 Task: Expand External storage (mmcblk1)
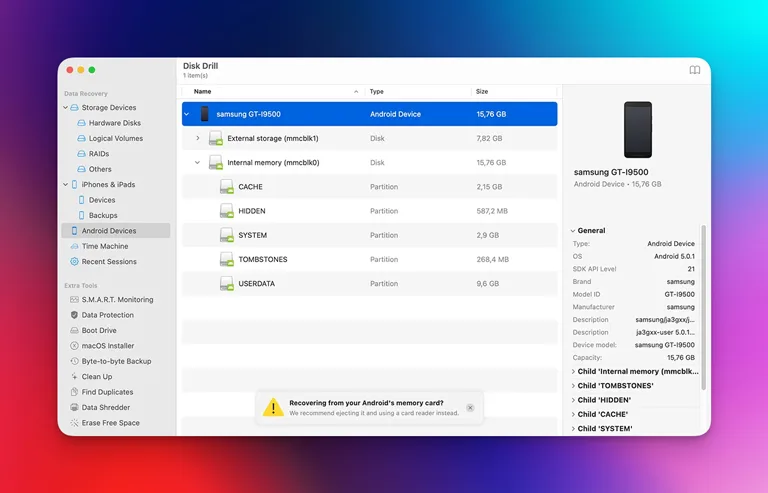197,138
